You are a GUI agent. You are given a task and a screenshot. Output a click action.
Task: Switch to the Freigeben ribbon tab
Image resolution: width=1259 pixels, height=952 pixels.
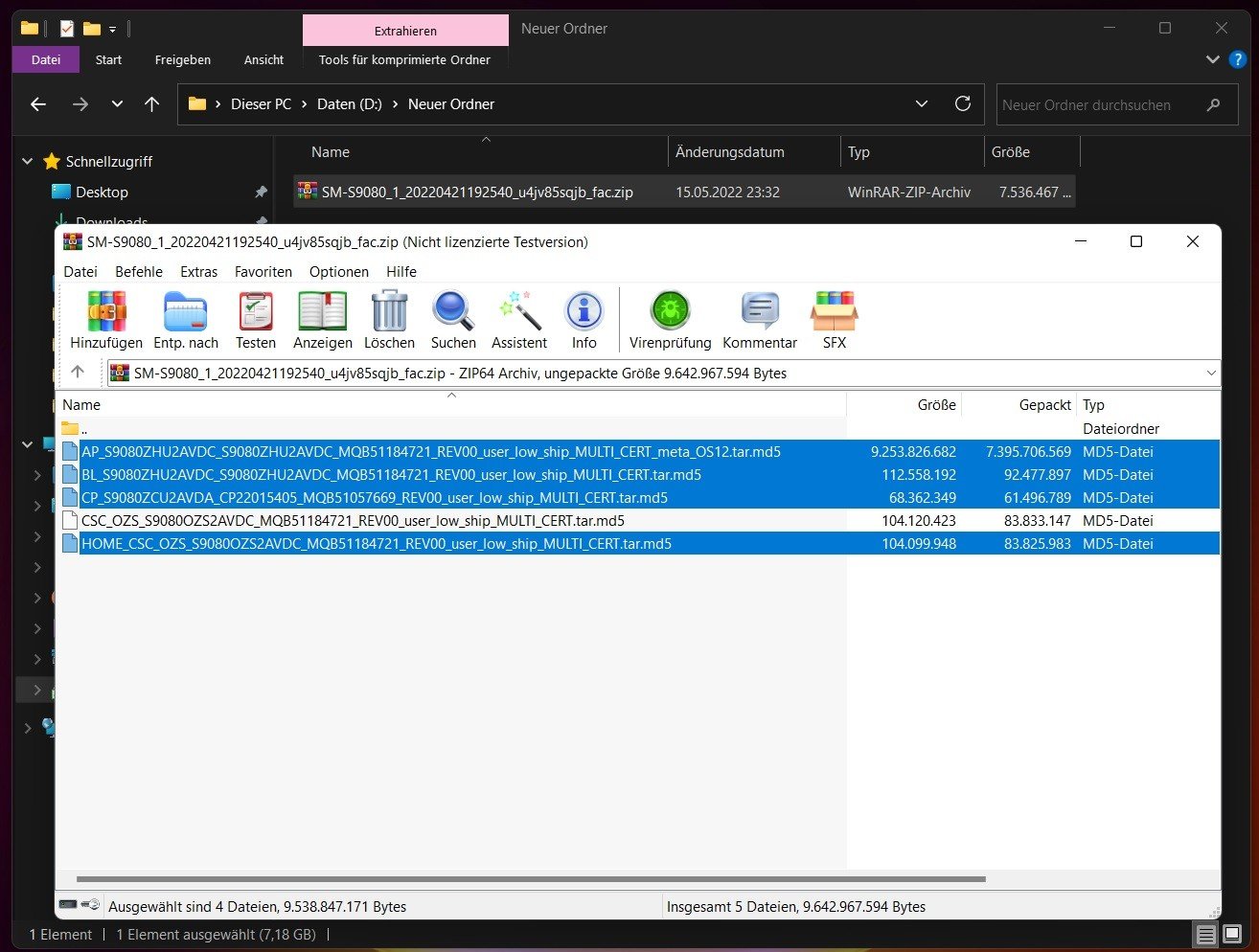pos(182,59)
